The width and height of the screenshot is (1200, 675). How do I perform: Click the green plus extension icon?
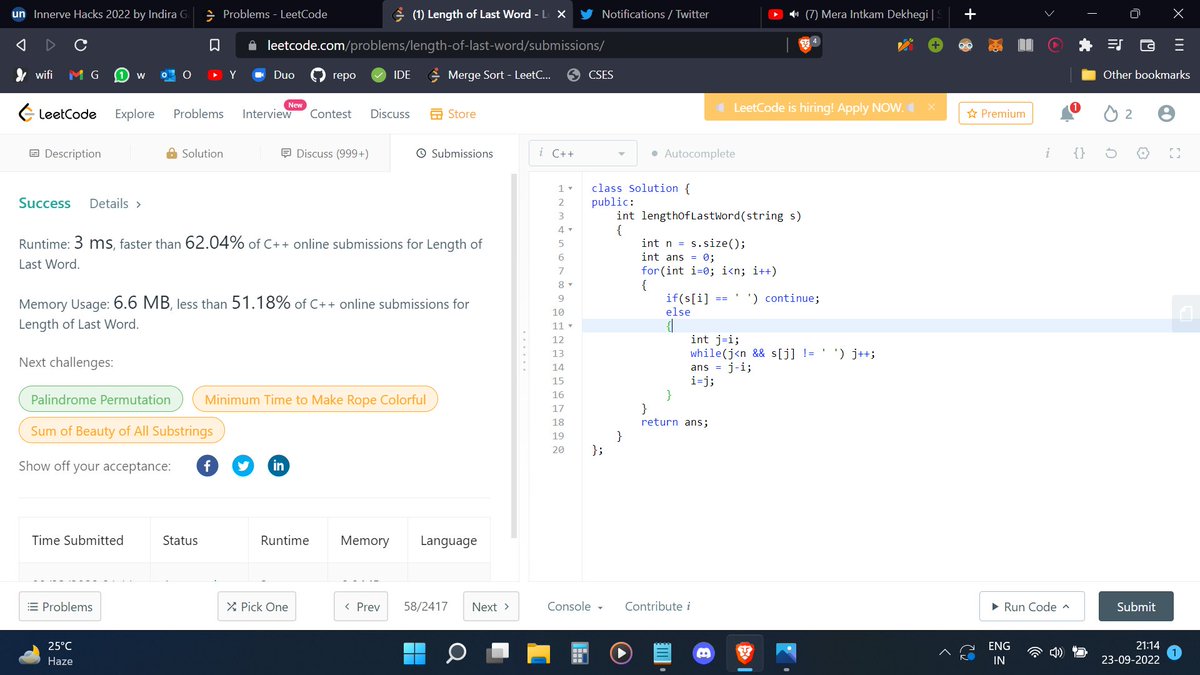[936, 46]
